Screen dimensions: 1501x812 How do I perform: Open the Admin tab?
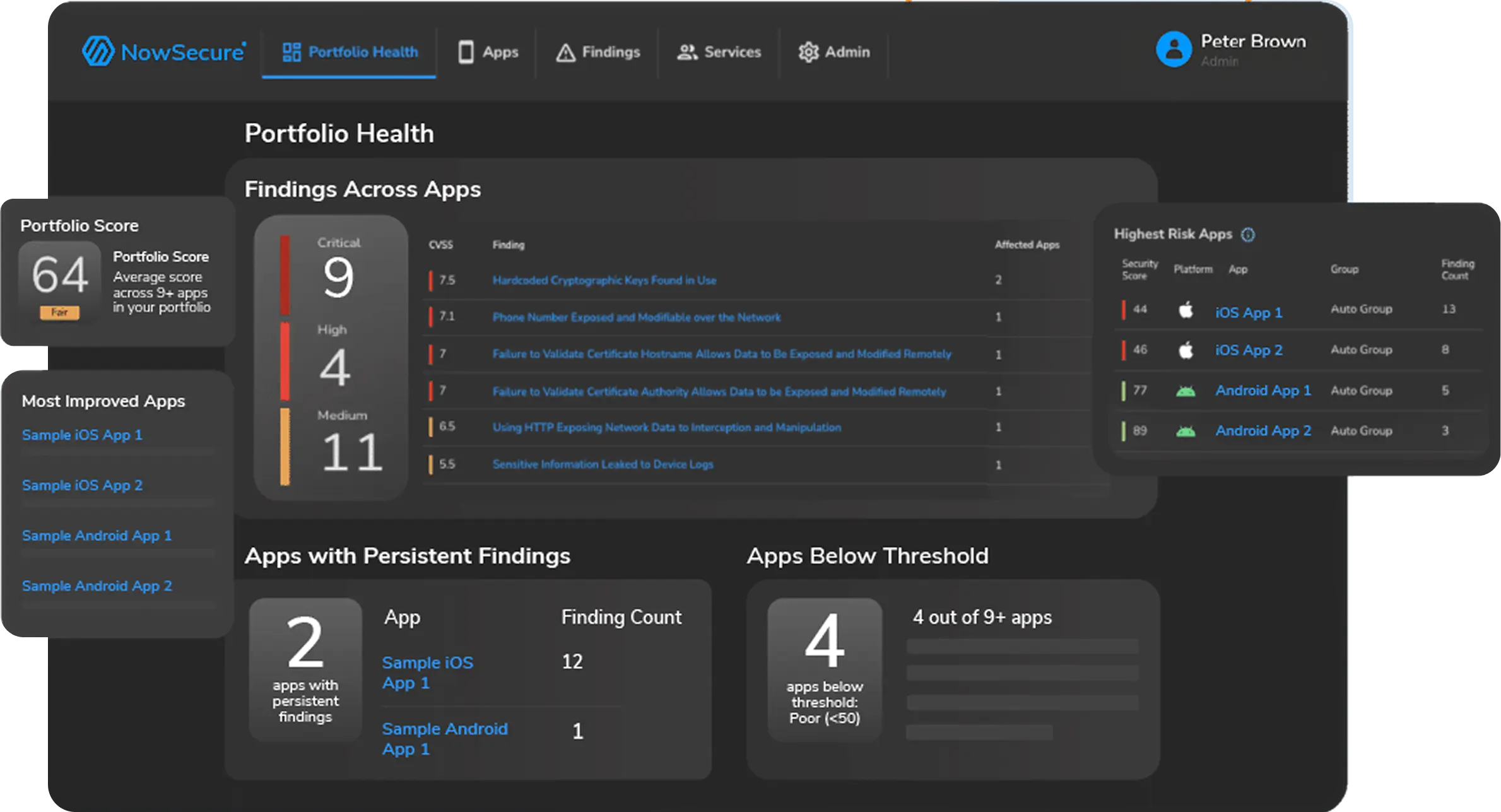tap(833, 52)
